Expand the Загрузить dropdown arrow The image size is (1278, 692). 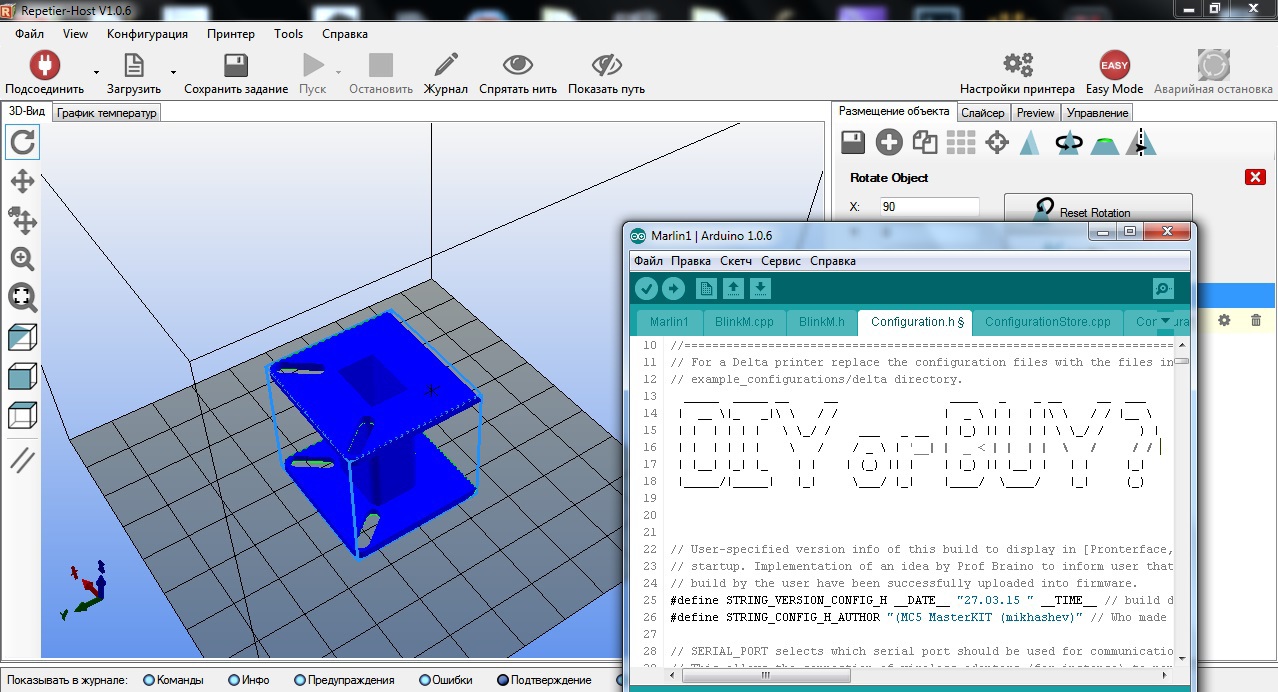tap(173, 73)
